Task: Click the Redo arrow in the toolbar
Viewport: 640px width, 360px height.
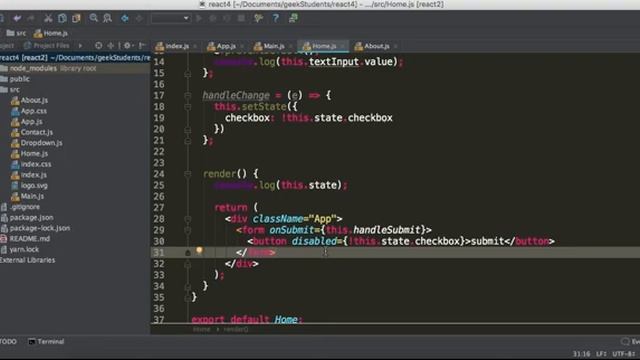Action: 31,18
